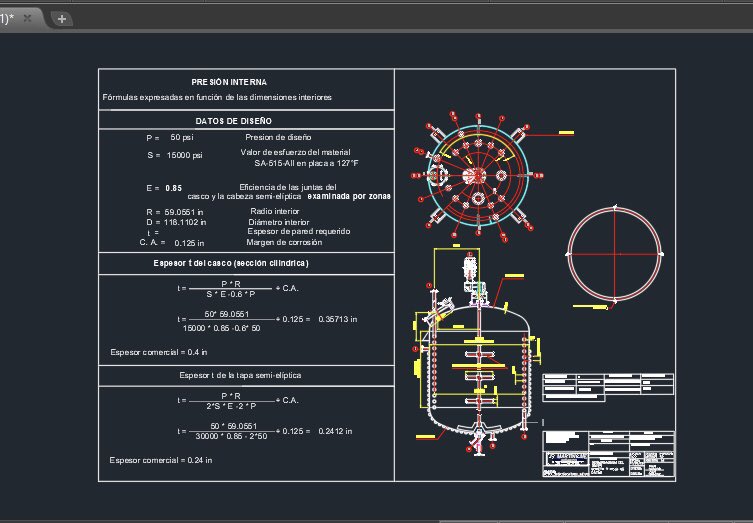
Task: Select the "0.2412 in" head thickness result
Action: [x=335, y=431]
